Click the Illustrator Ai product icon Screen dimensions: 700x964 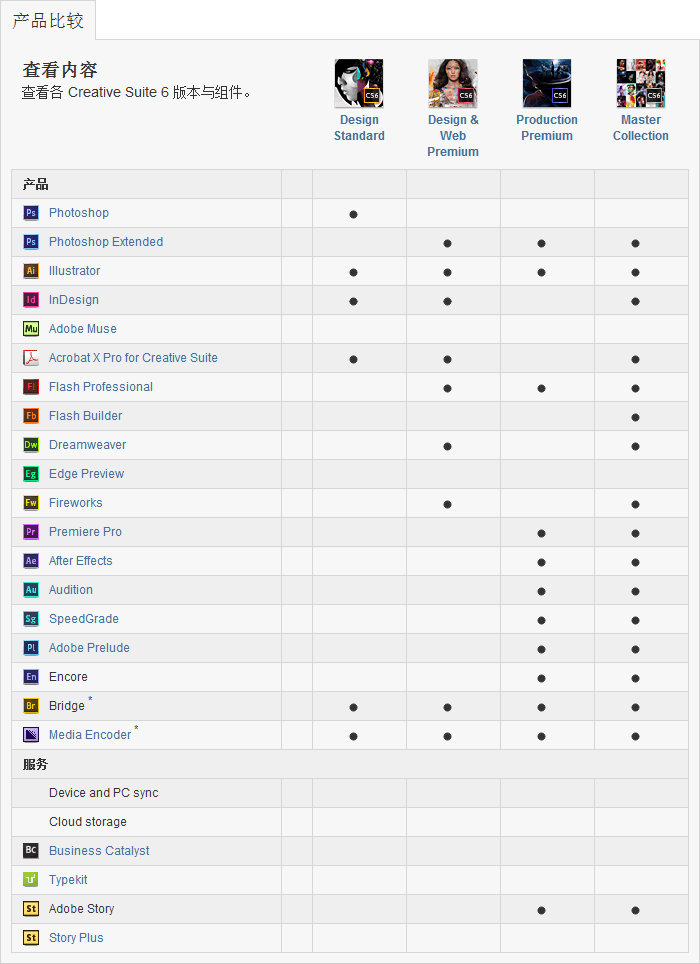[31, 271]
